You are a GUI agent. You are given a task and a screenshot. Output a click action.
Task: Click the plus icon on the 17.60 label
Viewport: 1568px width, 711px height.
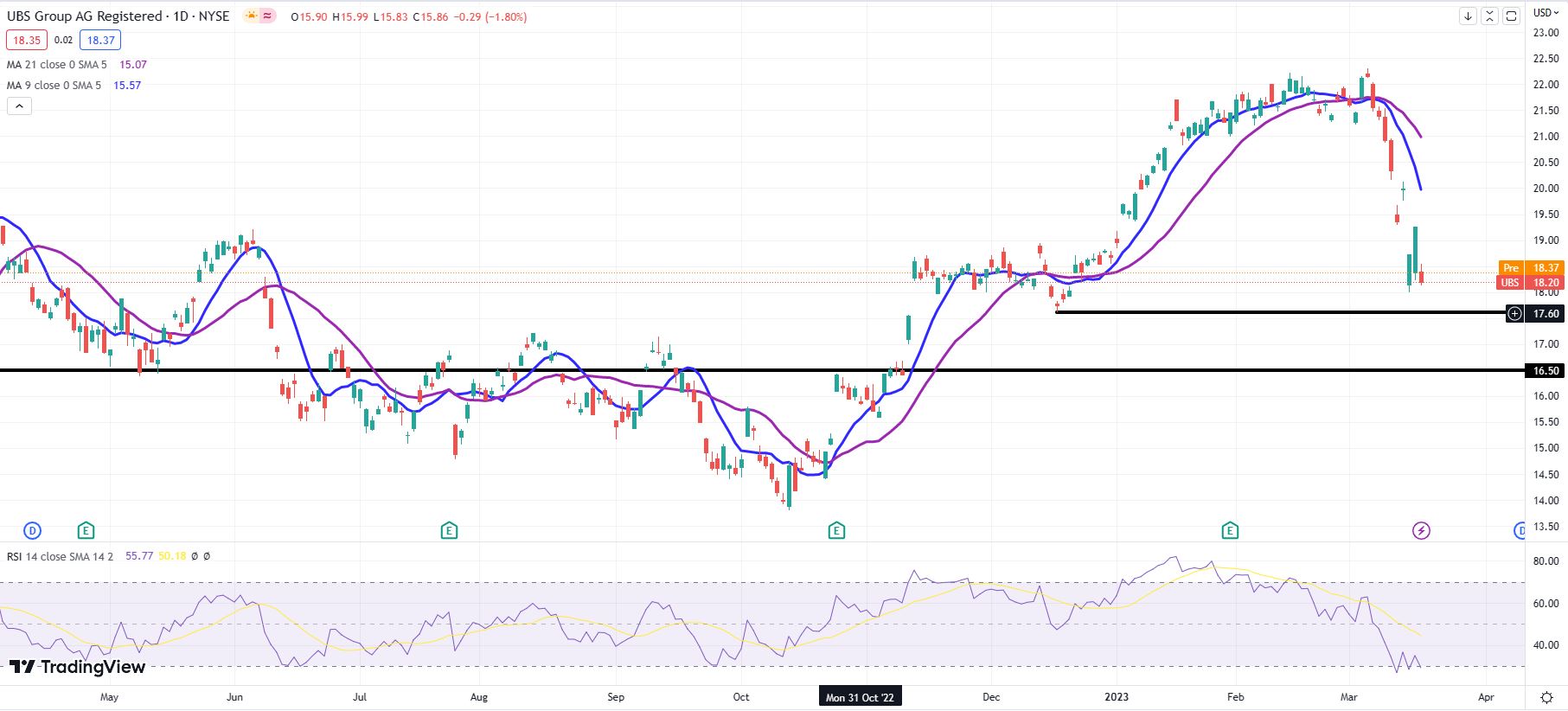[1514, 314]
